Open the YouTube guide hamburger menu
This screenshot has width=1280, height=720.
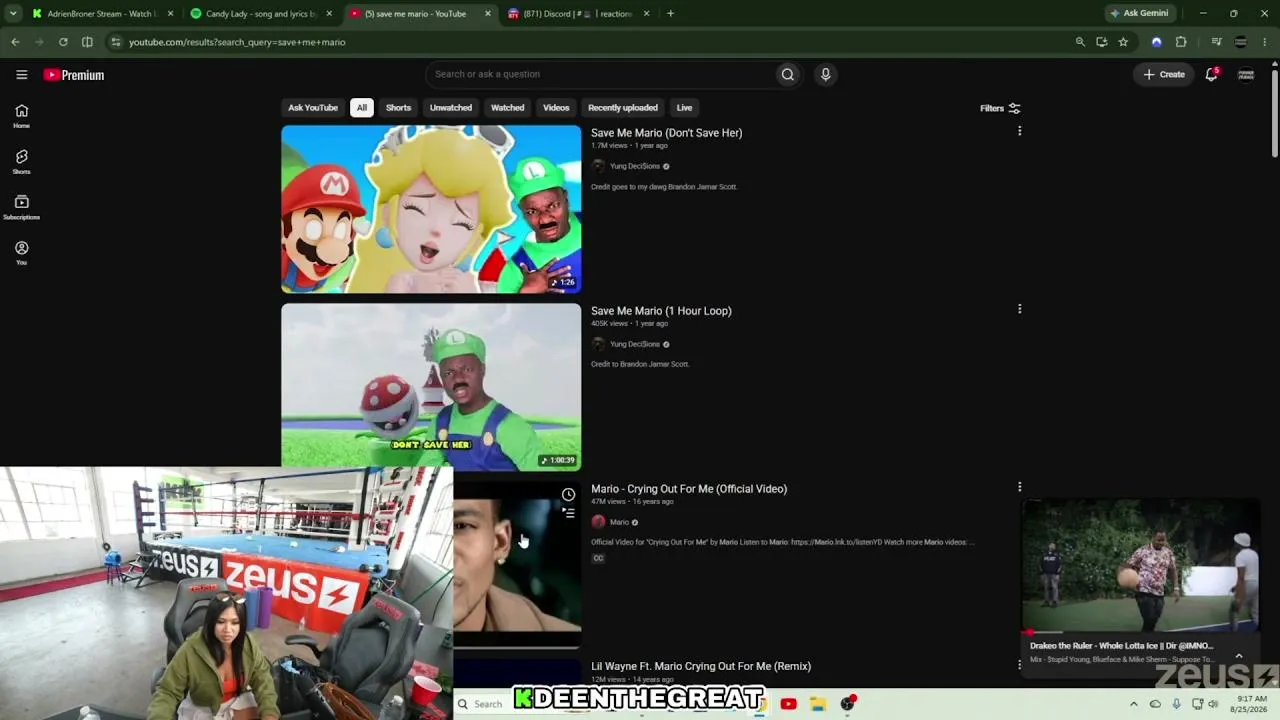21,75
